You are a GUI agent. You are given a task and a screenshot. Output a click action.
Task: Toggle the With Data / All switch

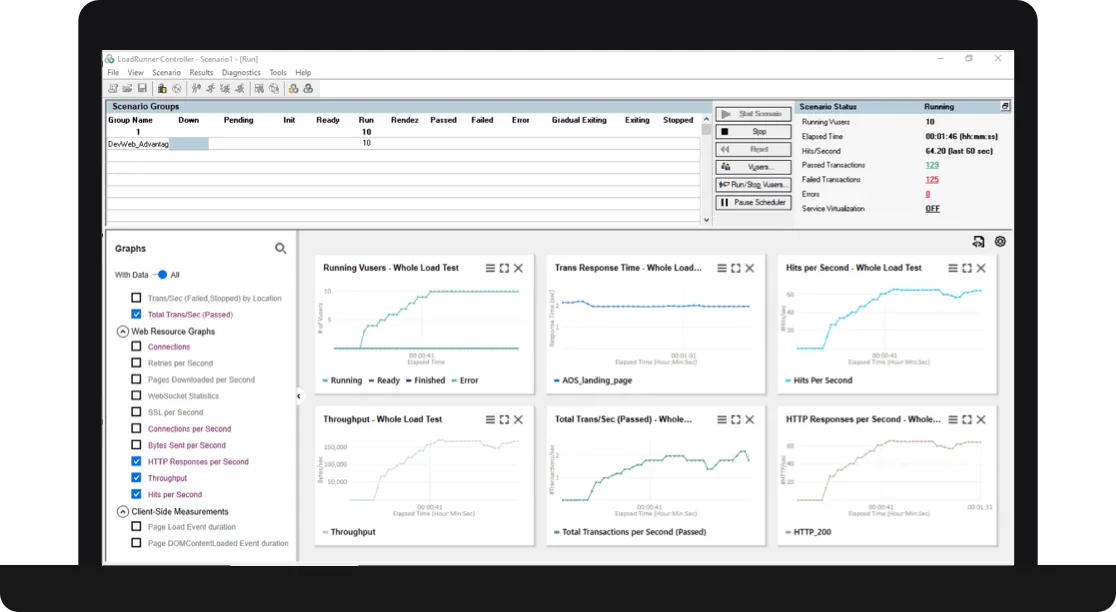[x=160, y=274]
